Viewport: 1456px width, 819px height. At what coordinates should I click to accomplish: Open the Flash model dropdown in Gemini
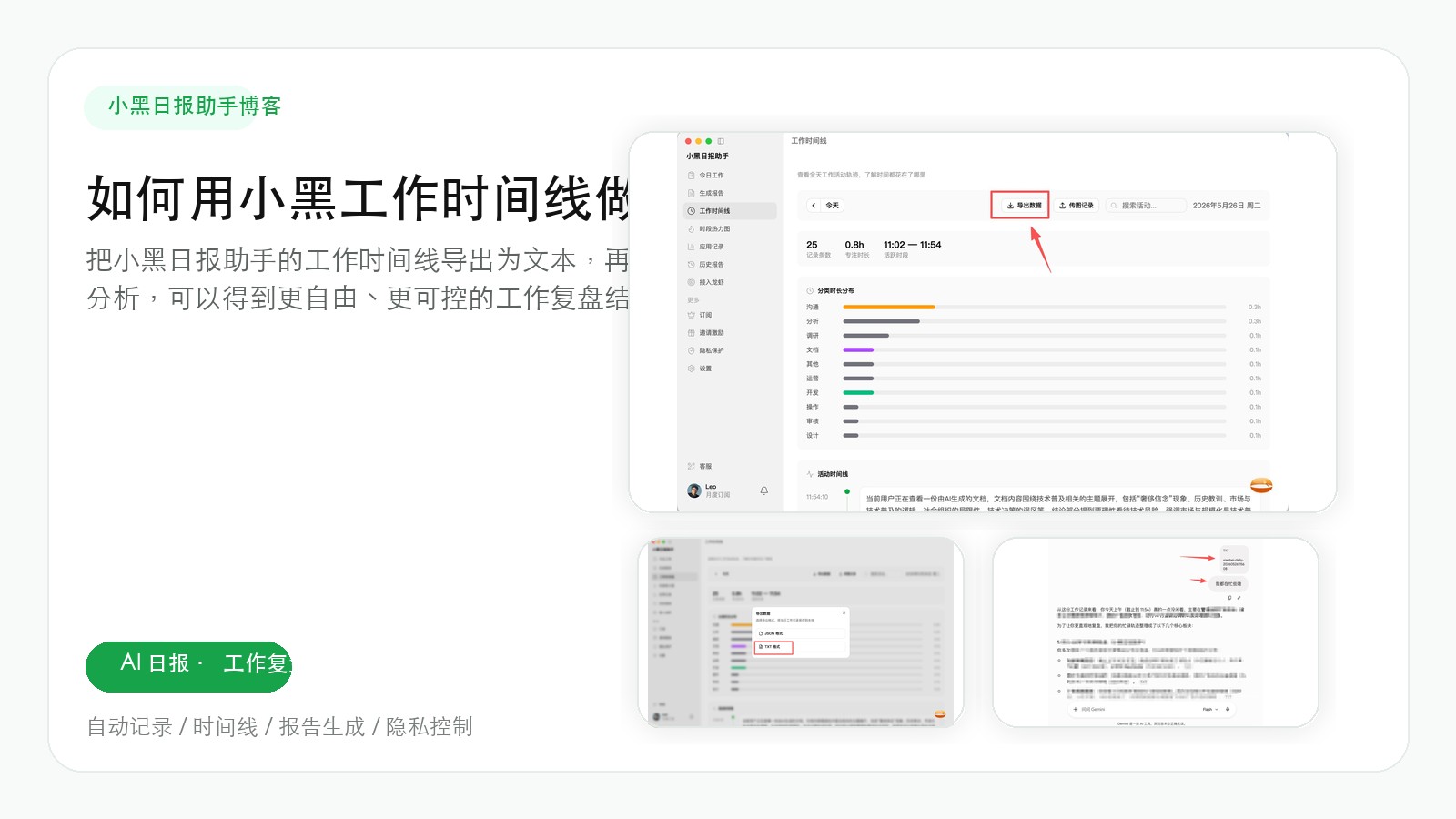click(x=1210, y=709)
